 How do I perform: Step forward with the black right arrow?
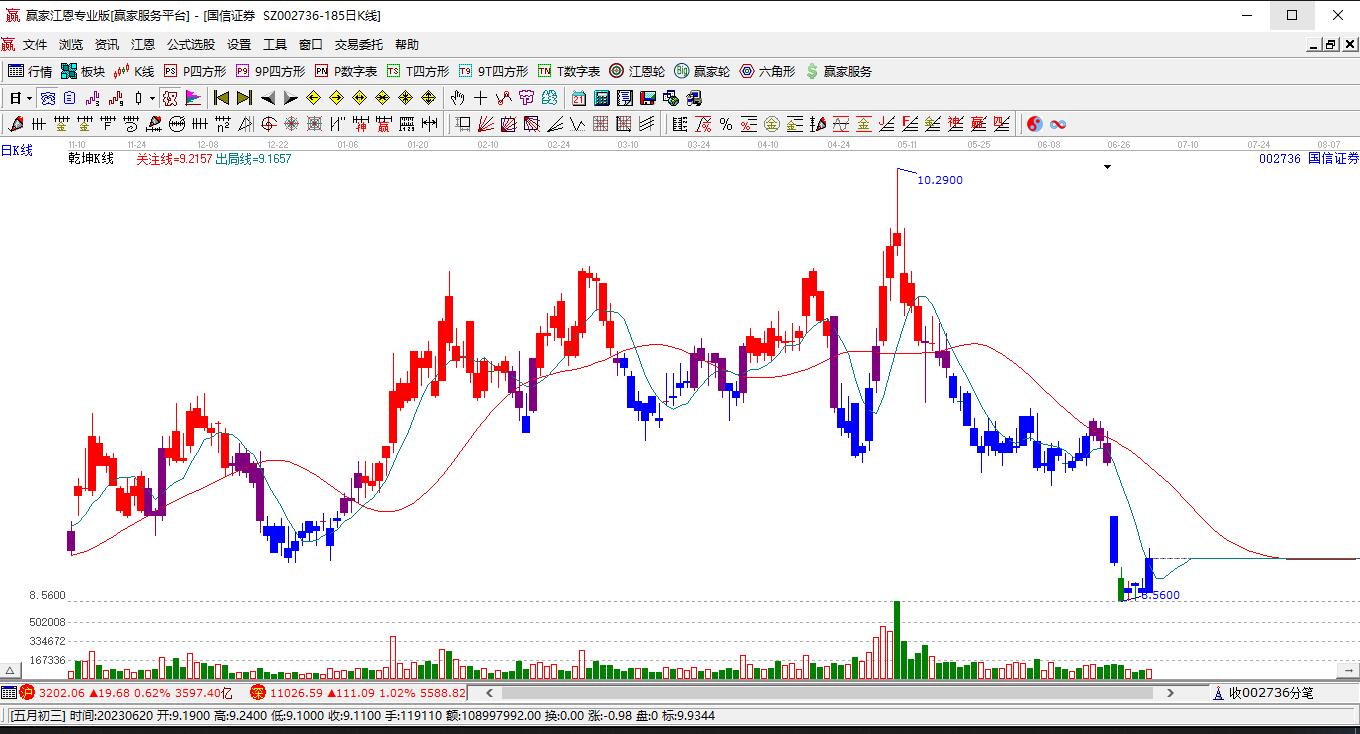pos(290,98)
